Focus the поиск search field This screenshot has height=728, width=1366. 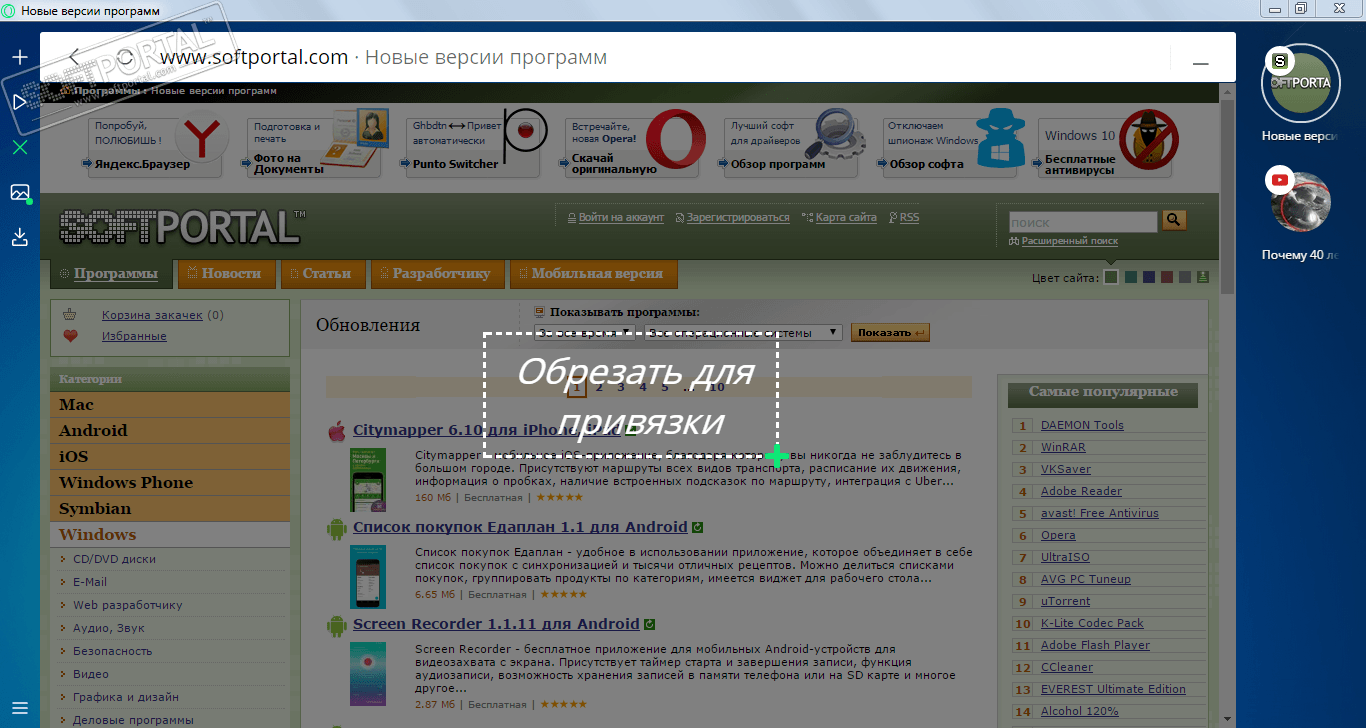pos(1083,222)
